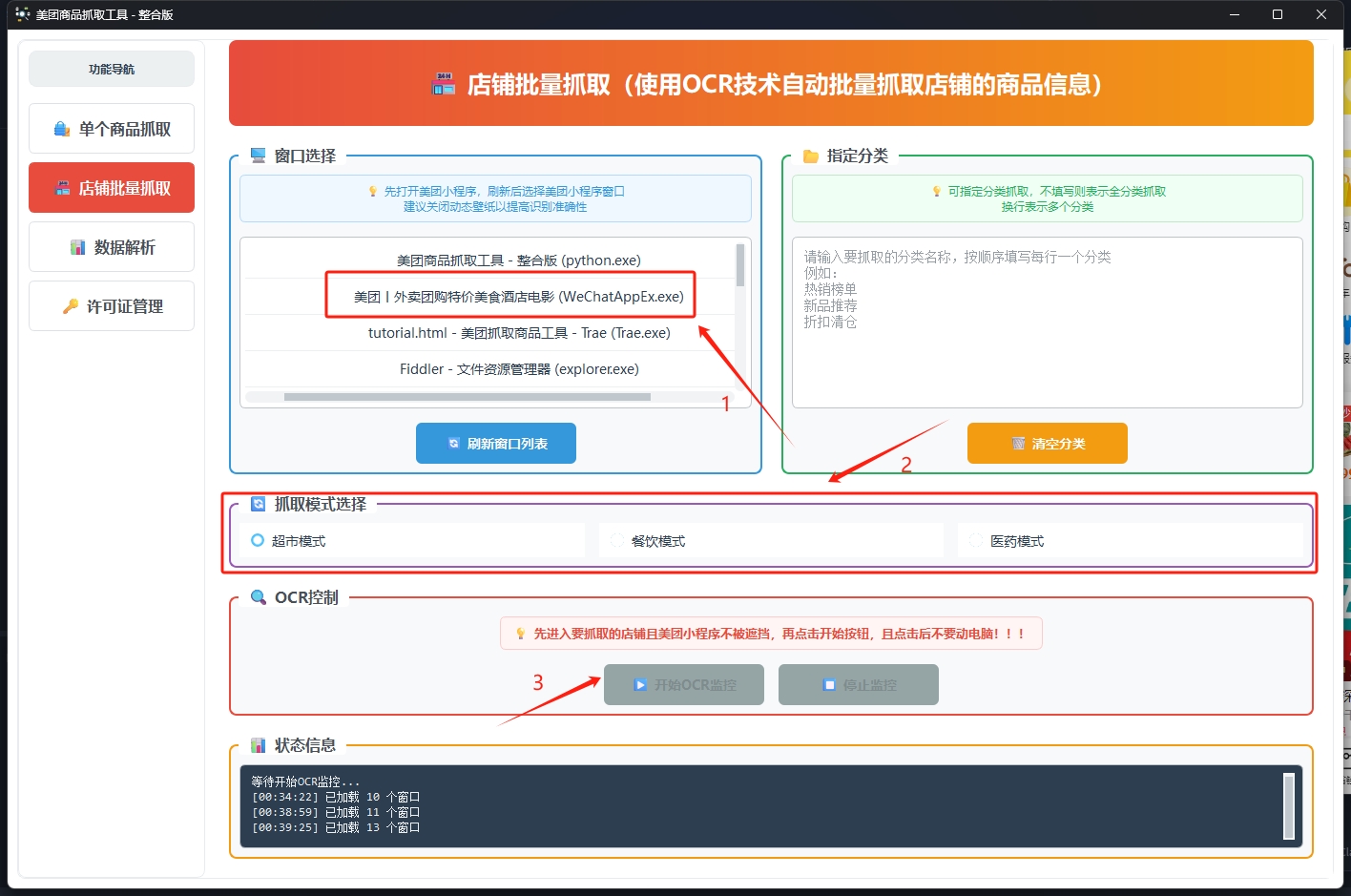Screen dimensions: 1351x896
Task: Click the window list horizontal scrollbar
Action: 468,397
